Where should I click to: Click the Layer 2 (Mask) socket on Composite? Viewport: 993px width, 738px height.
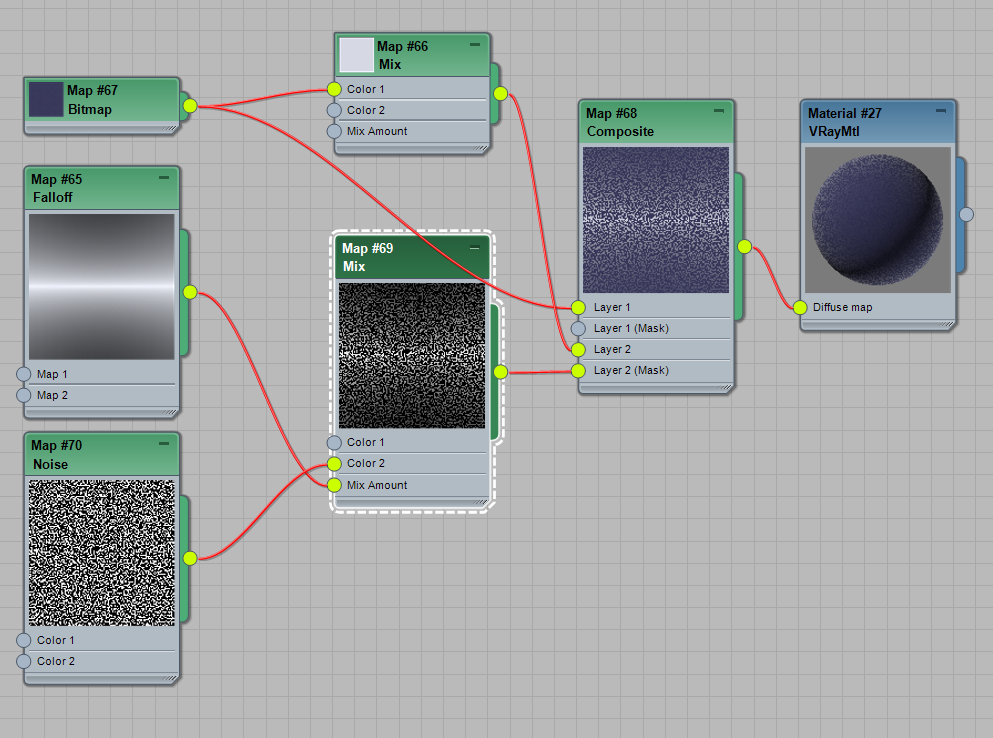579,370
